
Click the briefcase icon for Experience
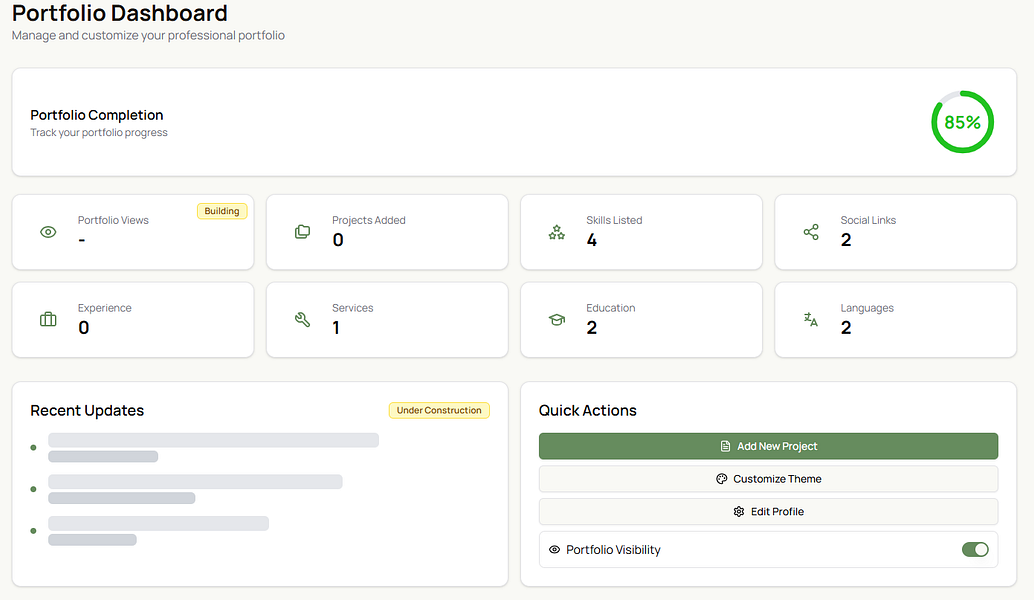click(x=48, y=320)
